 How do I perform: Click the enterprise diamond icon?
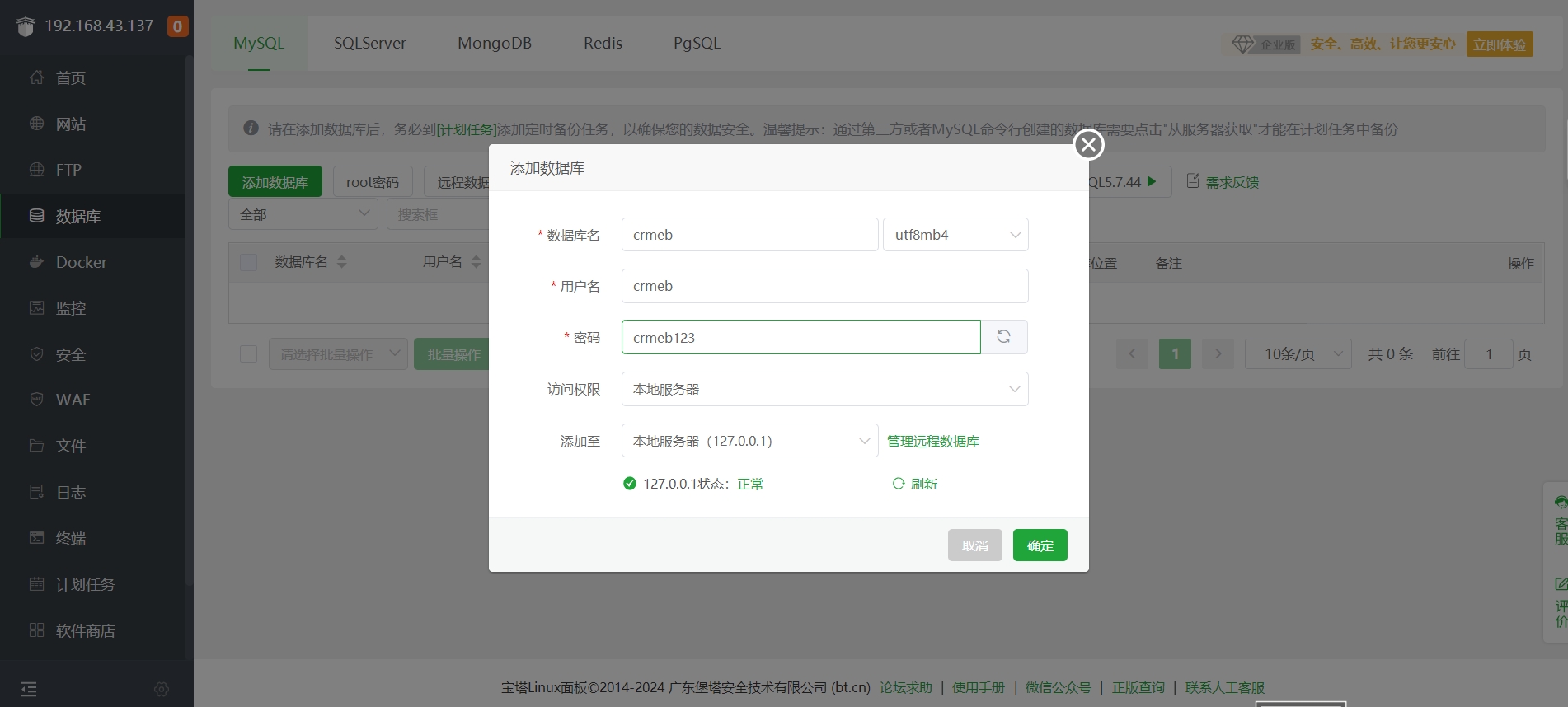(1242, 44)
